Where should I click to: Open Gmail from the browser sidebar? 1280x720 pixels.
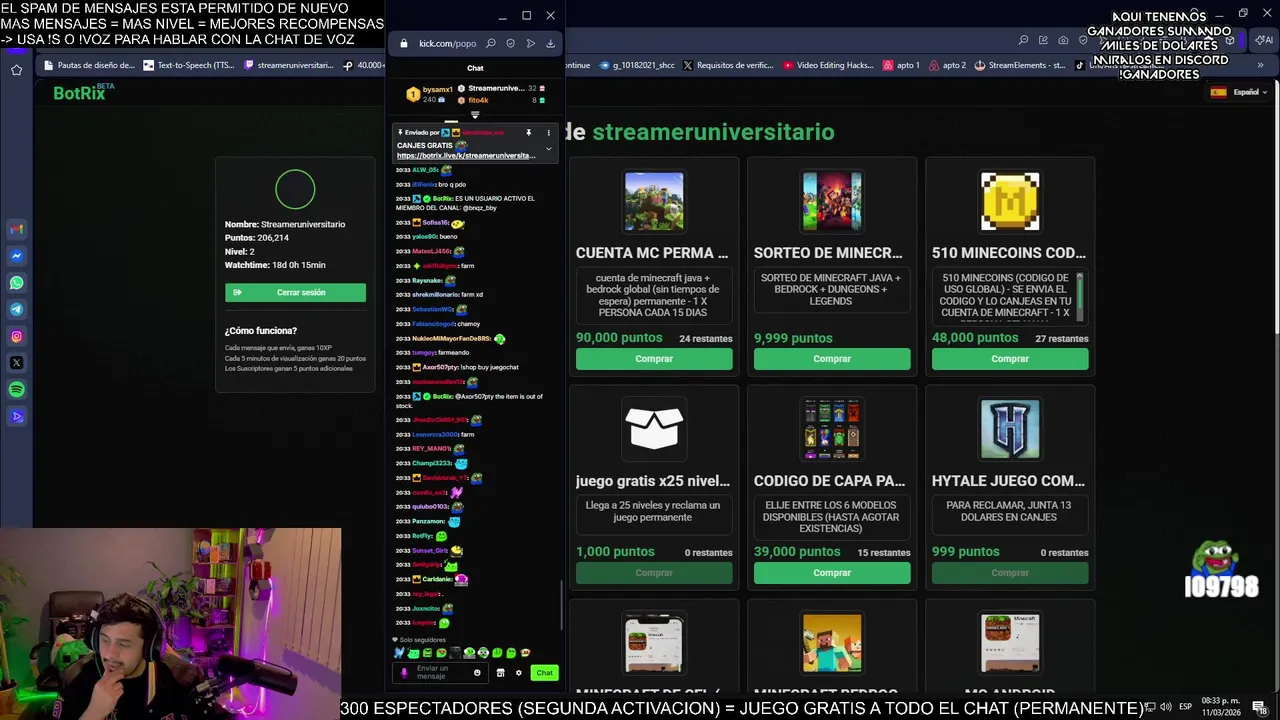click(x=16, y=229)
